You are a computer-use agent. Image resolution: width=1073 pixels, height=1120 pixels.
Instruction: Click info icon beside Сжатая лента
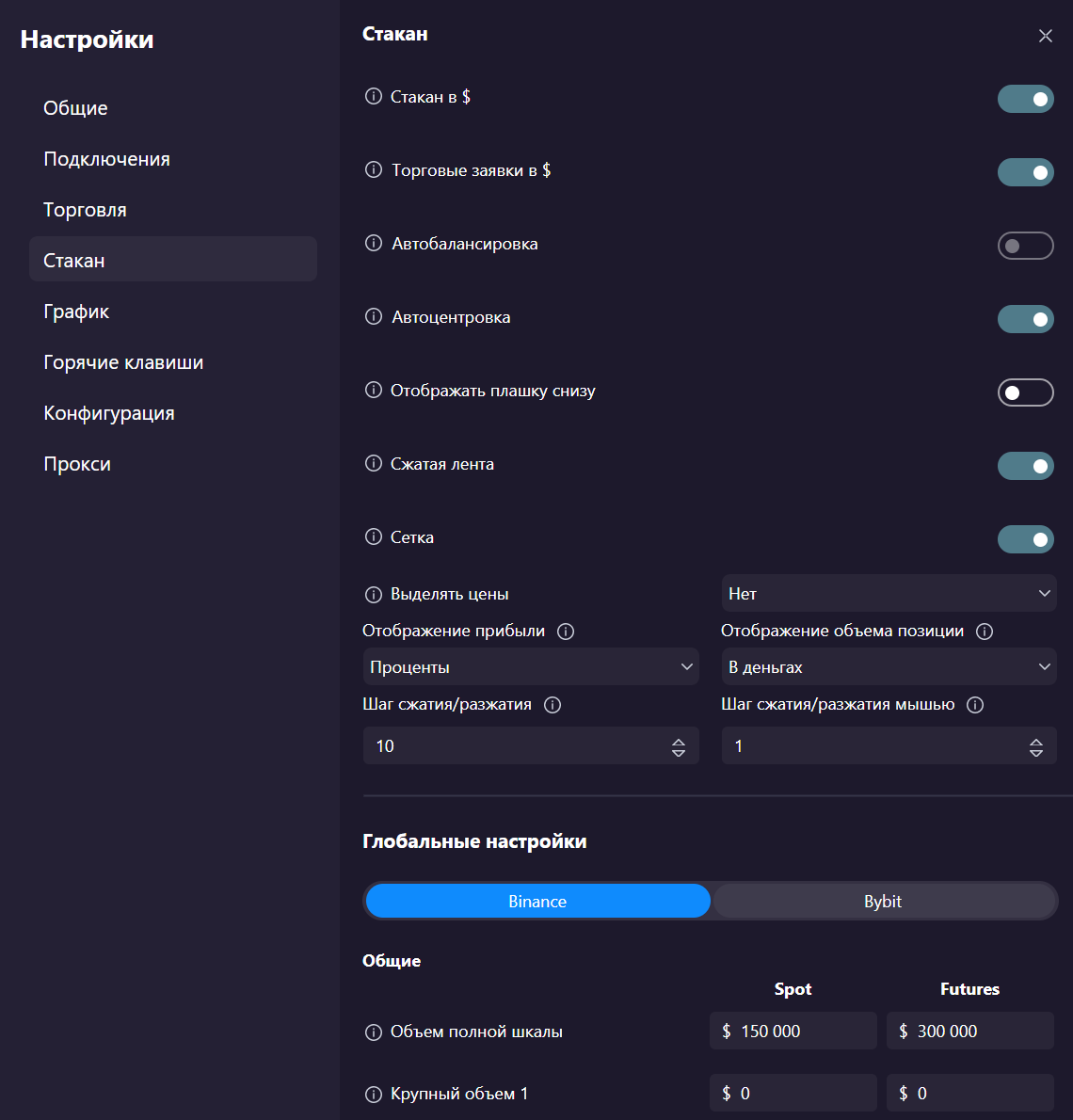point(373,464)
